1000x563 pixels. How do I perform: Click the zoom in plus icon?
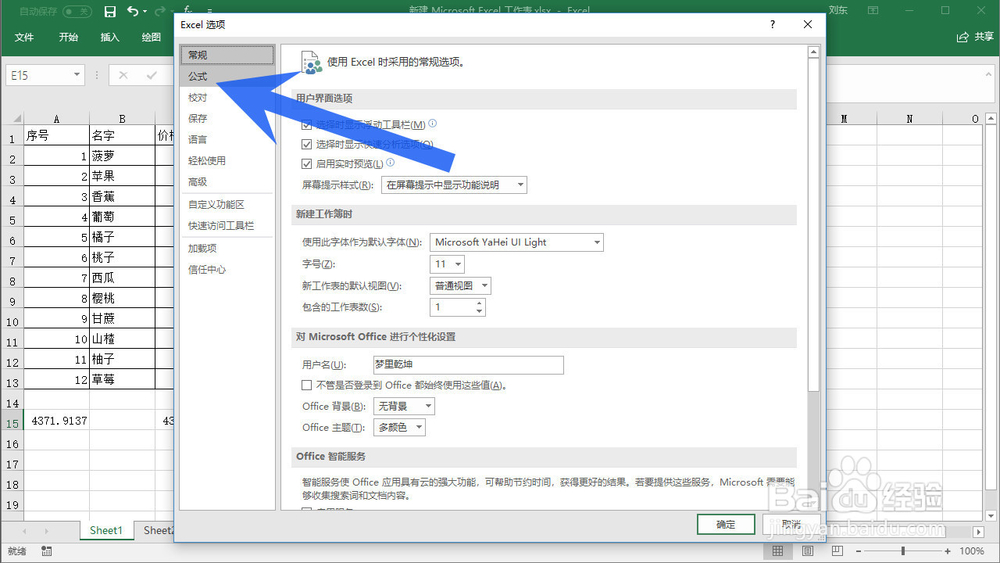point(948,551)
